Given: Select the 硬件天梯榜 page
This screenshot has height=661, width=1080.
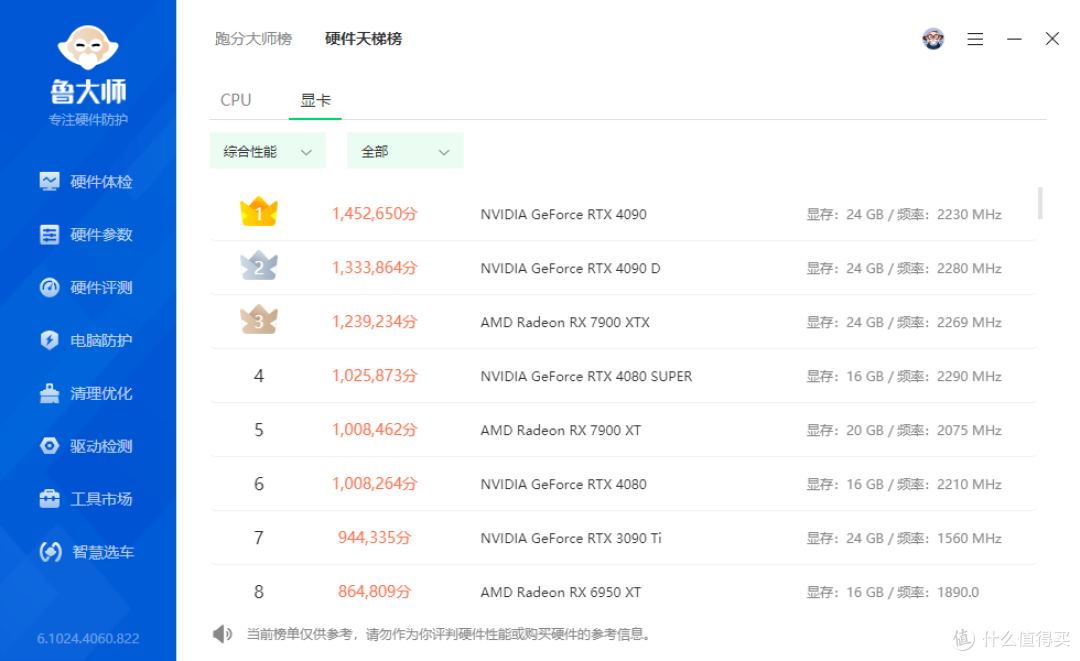Looking at the screenshot, I should [x=364, y=39].
